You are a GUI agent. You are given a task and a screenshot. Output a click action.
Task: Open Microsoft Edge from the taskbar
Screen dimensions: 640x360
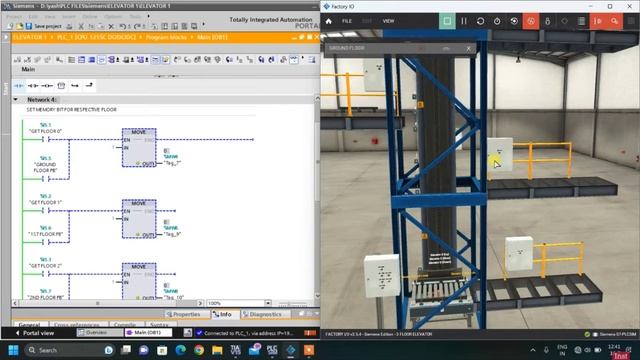[x=180, y=350]
